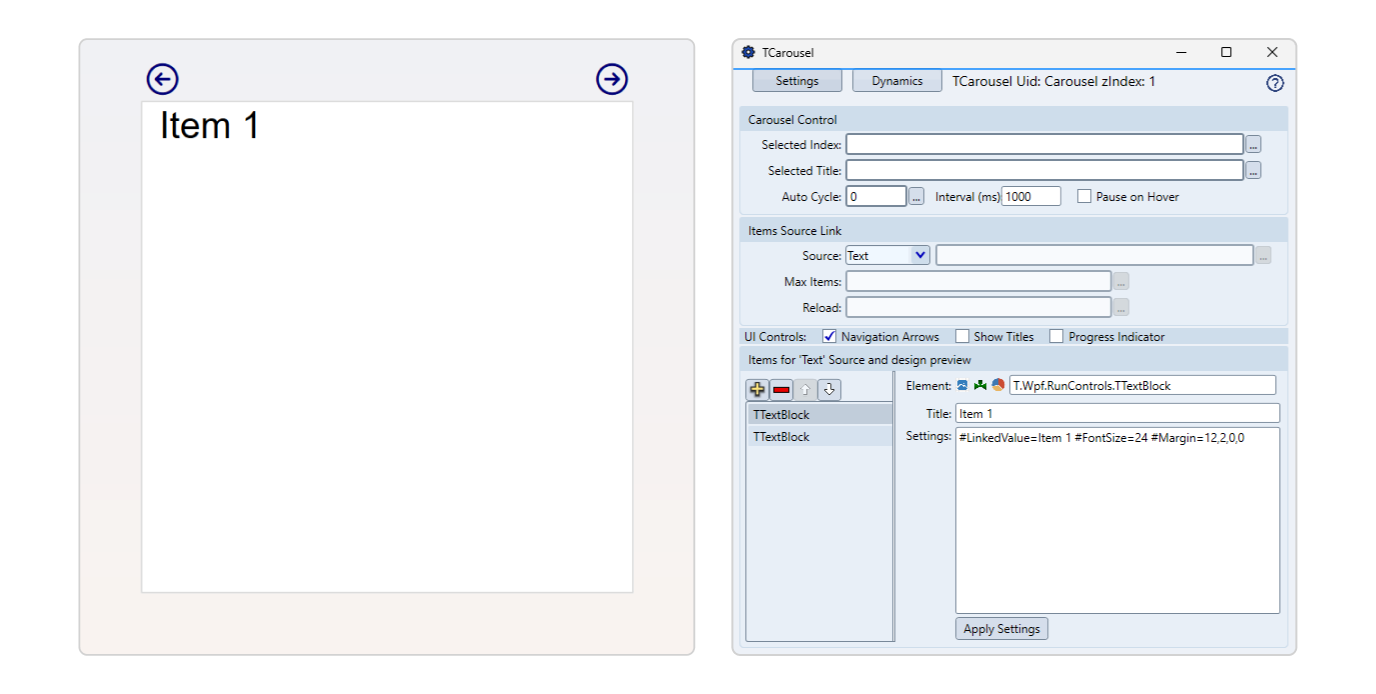Move item down with down arrow

828,390
